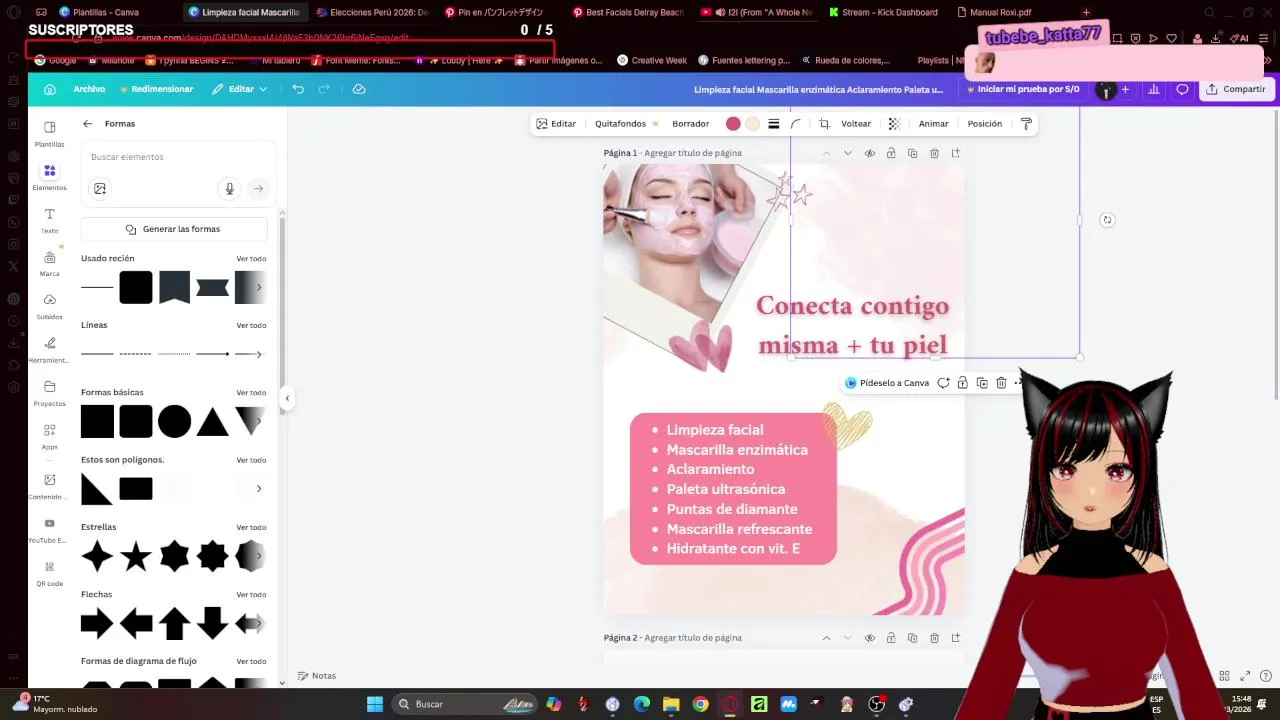Redo the last action
This screenshot has height=720, width=1280.
[324, 89]
